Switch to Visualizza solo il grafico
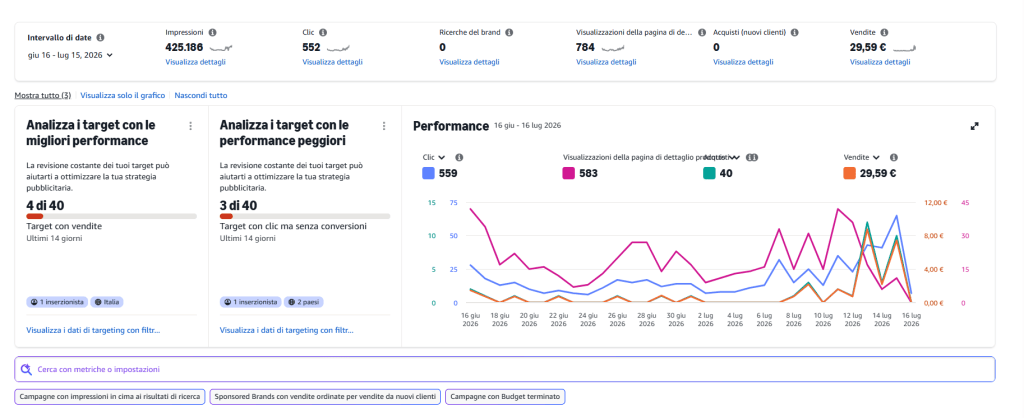Image resolution: width=1024 pixels, height=418 pixels. (x=123, y=95)
